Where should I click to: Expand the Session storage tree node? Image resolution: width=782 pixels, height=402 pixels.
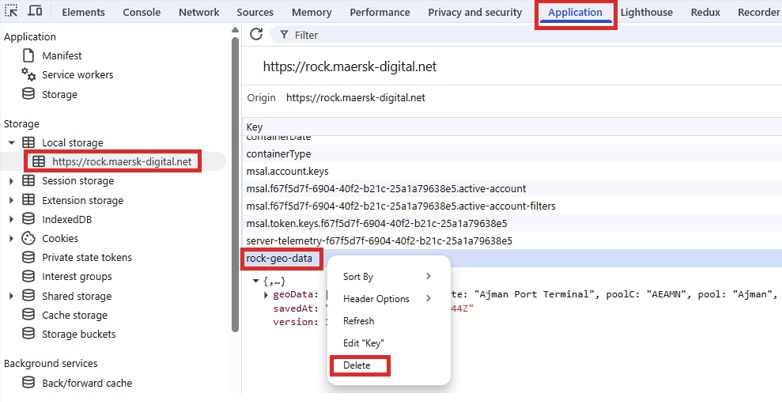click(x=12, y=181)
